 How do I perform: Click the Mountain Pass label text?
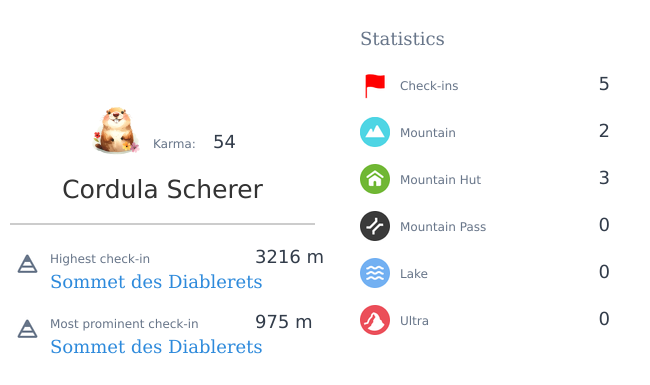click(x=443, y=227)
